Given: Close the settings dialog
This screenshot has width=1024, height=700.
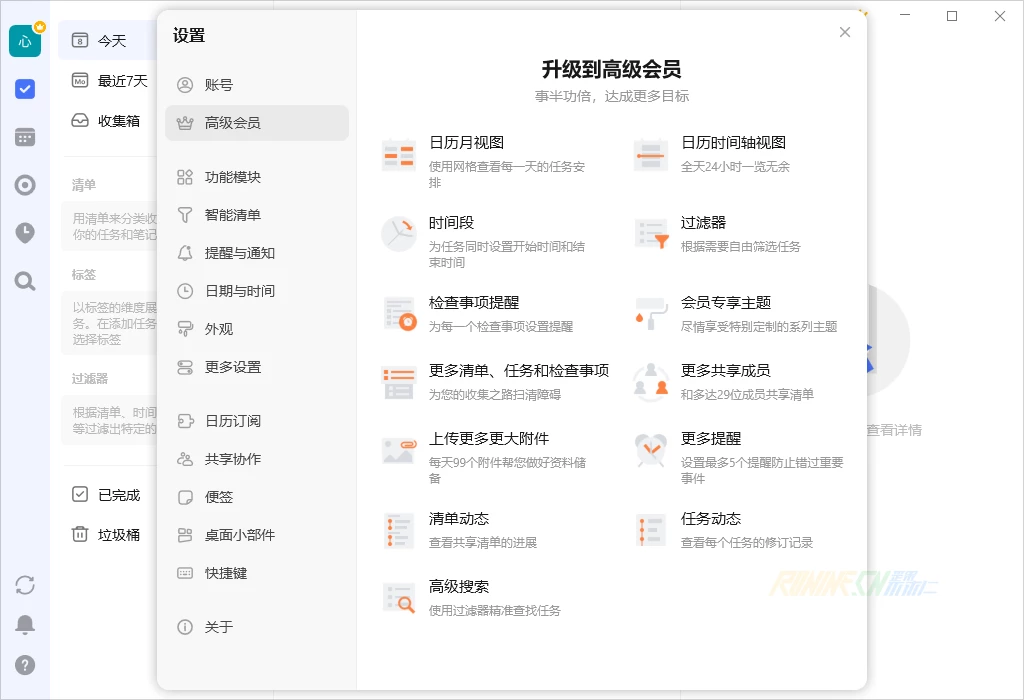Looking at the screenshot, I should tap(845, 32).
